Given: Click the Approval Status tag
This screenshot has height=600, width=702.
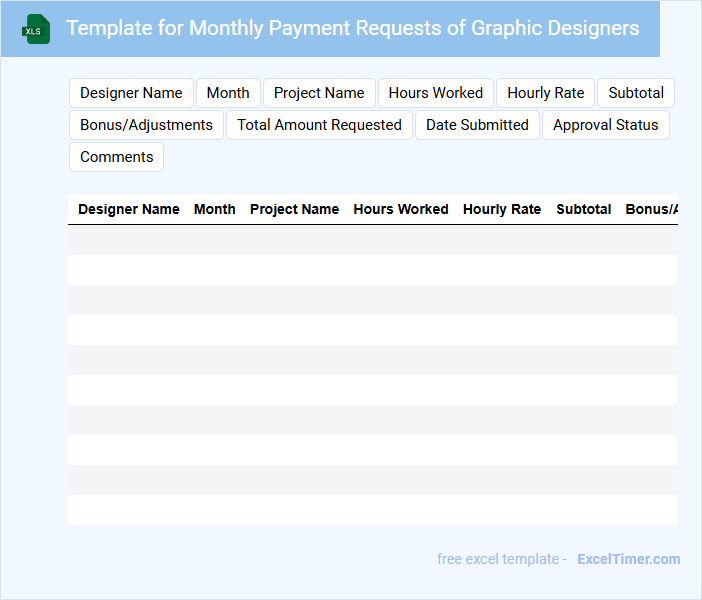Looking at the screenshot, I should pos(605,125).
